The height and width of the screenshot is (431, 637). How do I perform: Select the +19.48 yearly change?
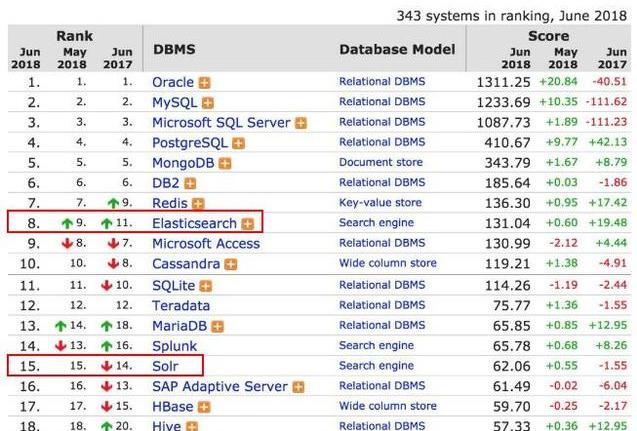click(x=608, y=223)
